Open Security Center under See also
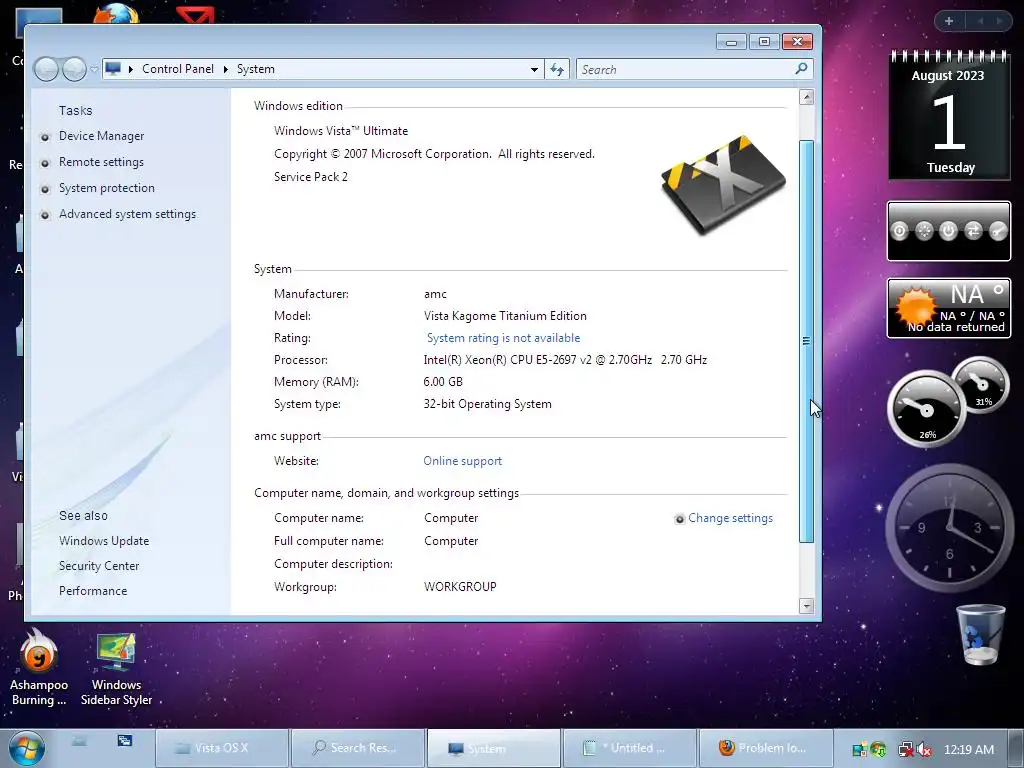 (99, 566)
